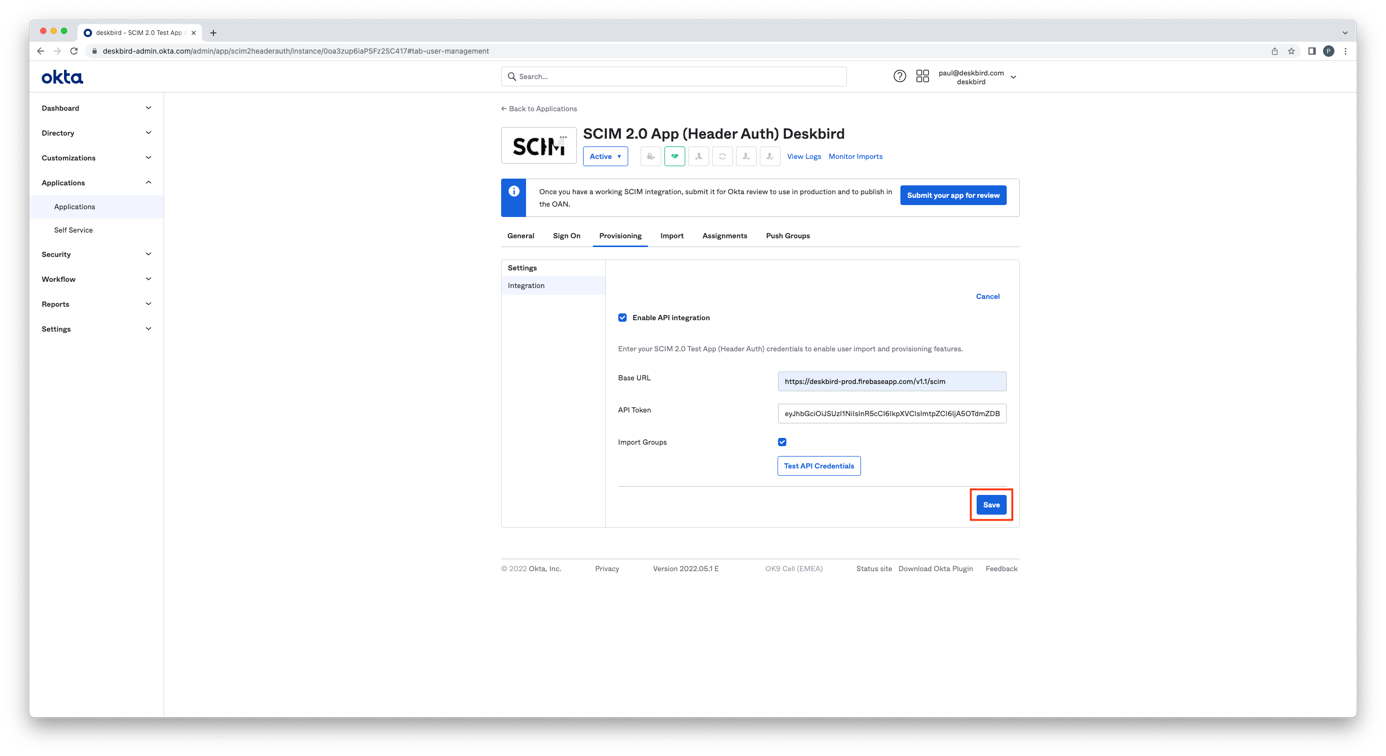The width and height of the screenshot is (1386, 756).
Task: Switch to the Assignments tab
Action: click(x=724, y=236)
